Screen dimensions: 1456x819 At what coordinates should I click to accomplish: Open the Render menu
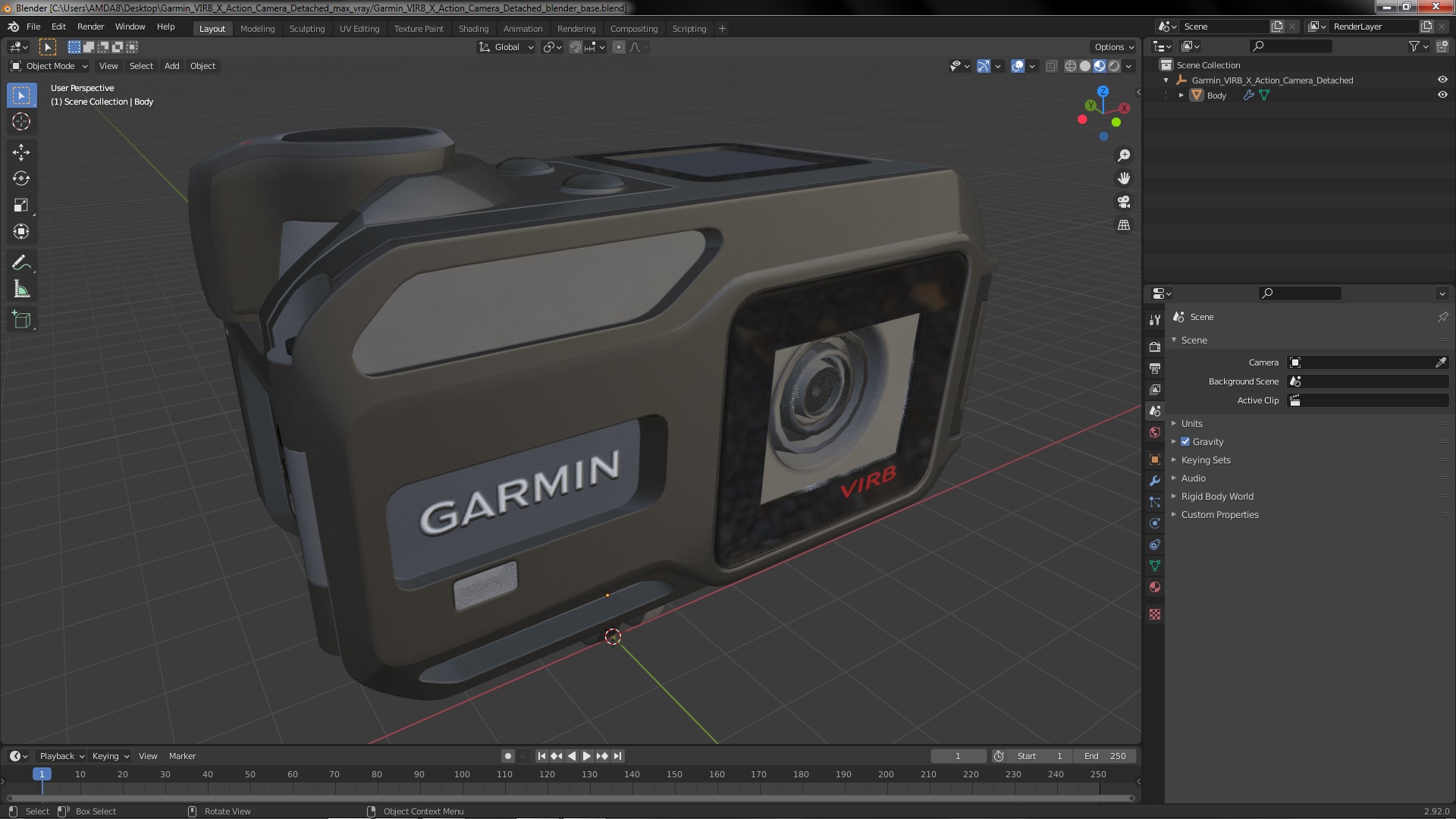[x=90, y=27]
